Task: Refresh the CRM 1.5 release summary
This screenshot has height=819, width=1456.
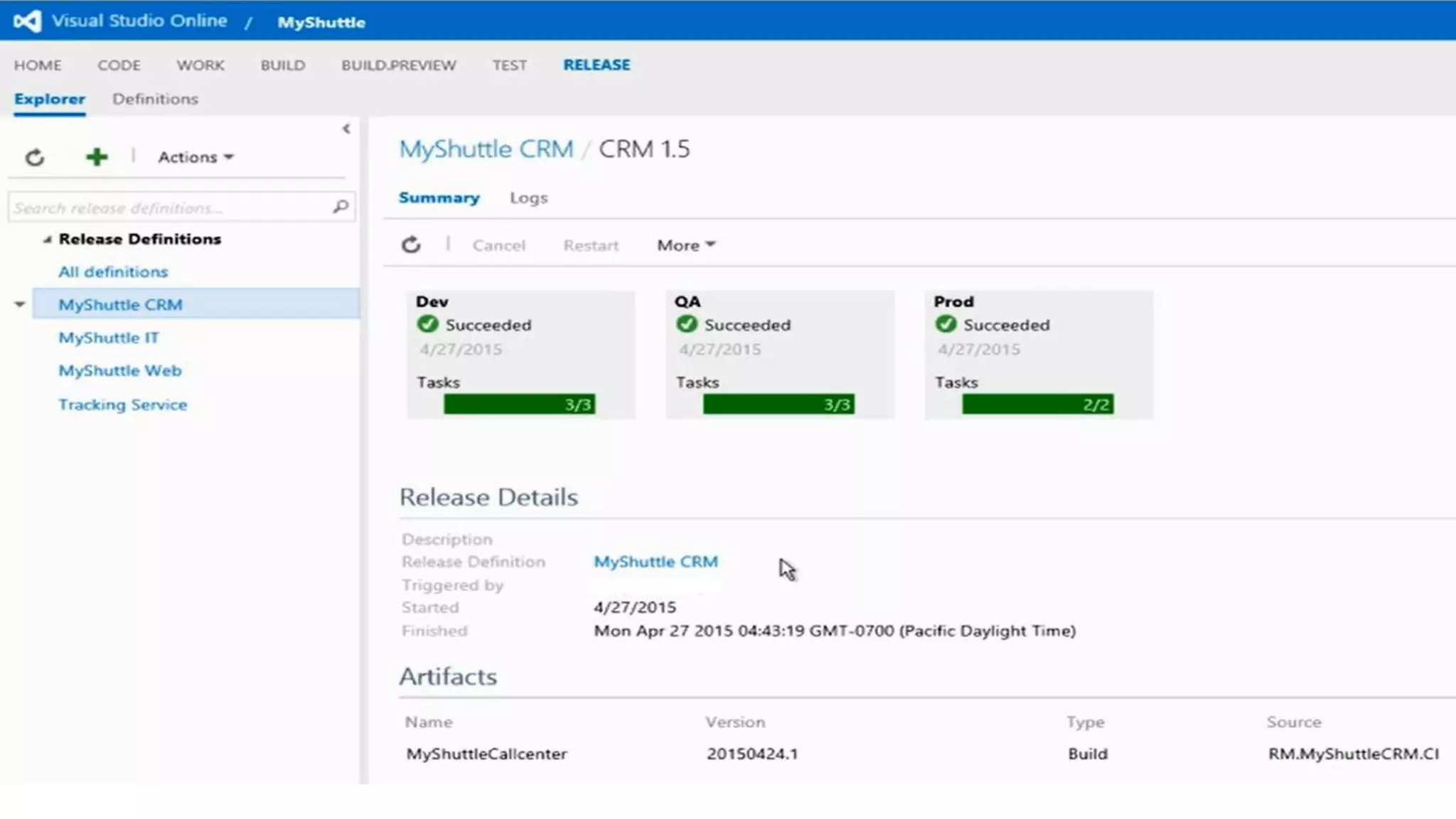Action: click(x=411, y=245)
